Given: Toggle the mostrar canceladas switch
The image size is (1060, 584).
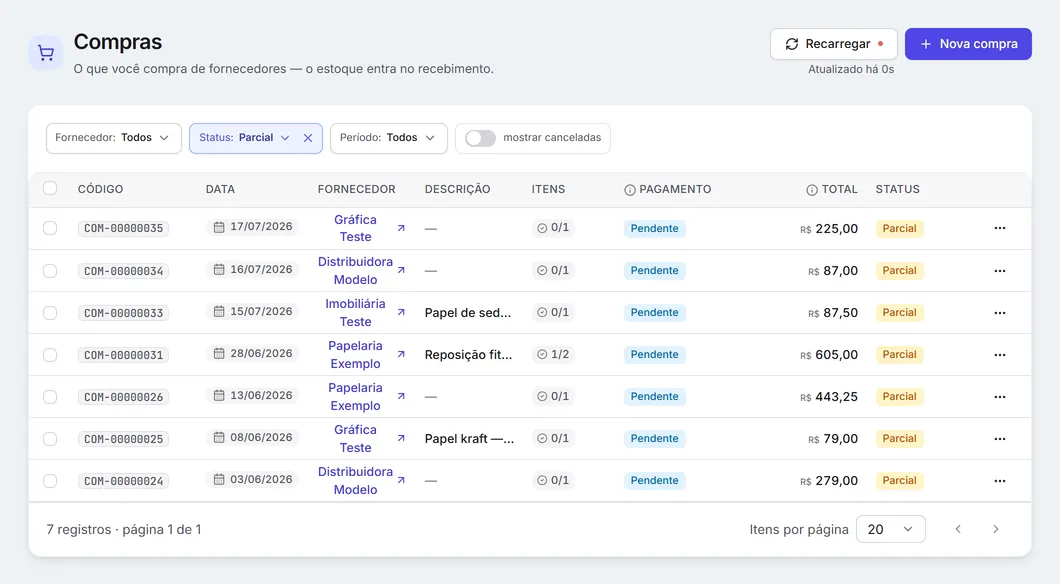Looking at the screenshot, I should pyautogui.click(x=481, y=138).
